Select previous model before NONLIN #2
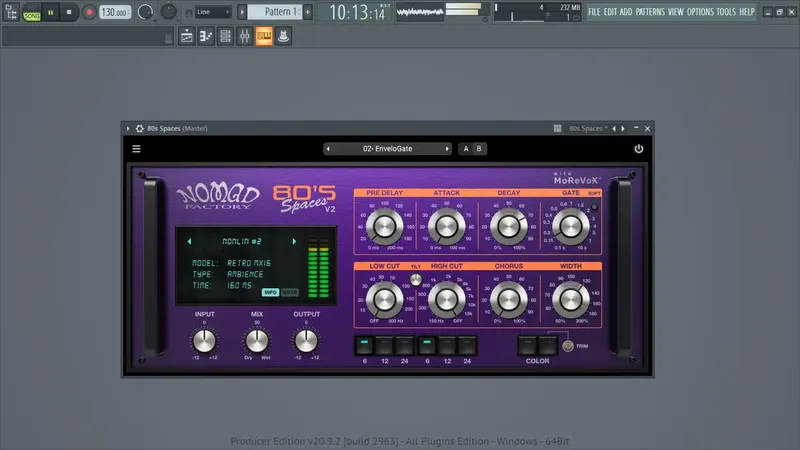Image resolution: width=800 pixels, height=450 pixels. click(x=189, y=241)
